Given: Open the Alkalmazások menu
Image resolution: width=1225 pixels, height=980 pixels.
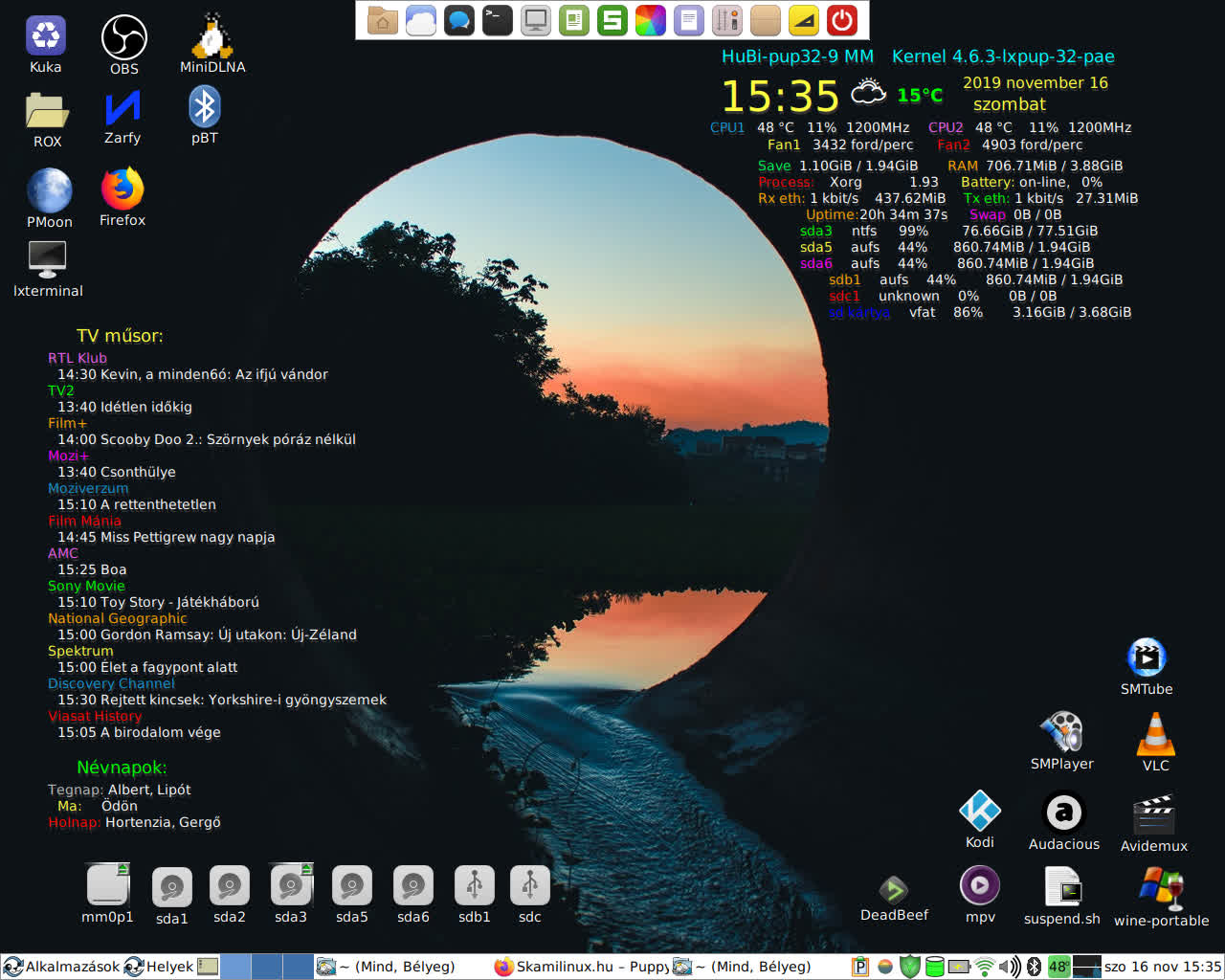Looking at the screenshot, I should (x=62, y=967).
